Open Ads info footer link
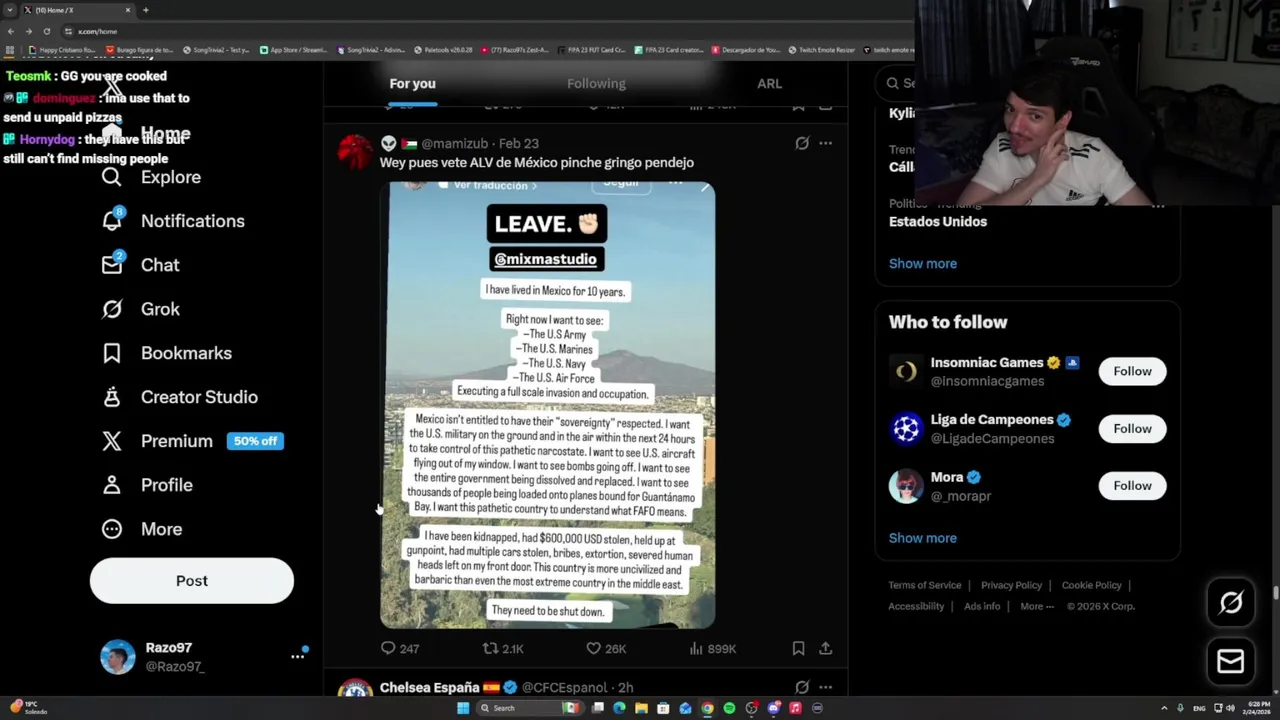1280x720 pixels. [982, 606]
